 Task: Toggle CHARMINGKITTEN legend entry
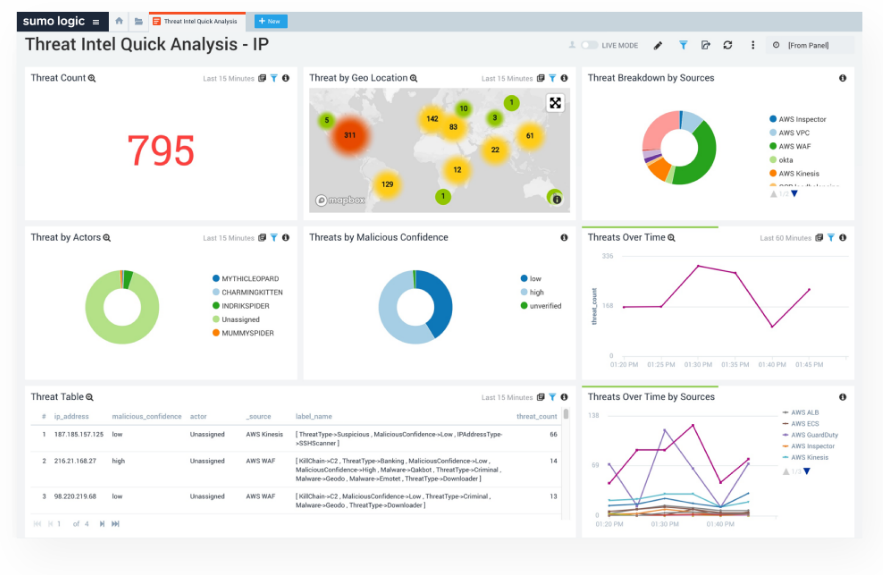[x=247, y=292]
